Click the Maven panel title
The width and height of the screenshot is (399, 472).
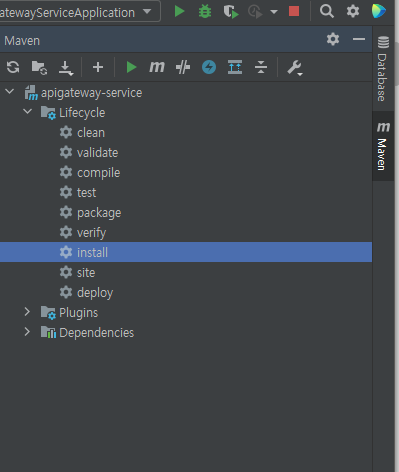coord(22,41)
